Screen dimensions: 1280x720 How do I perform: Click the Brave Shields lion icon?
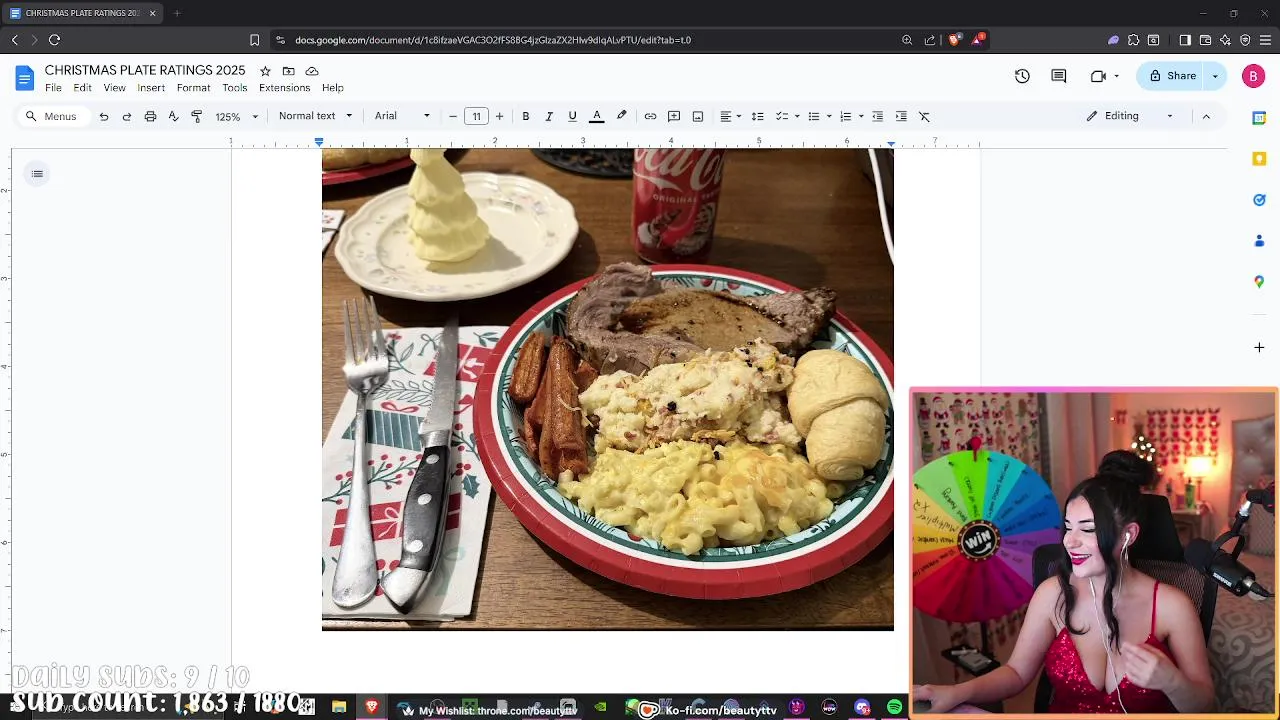point(954,40)
